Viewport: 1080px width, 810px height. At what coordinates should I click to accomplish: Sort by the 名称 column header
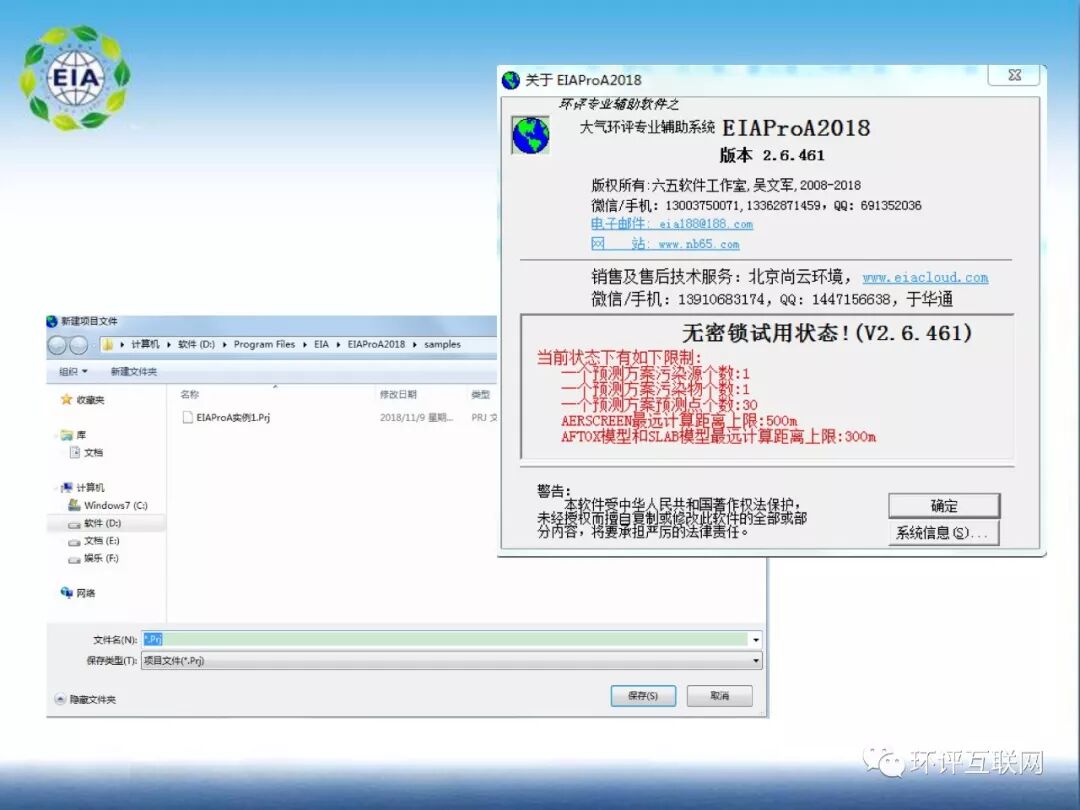[x=189, y=394]
